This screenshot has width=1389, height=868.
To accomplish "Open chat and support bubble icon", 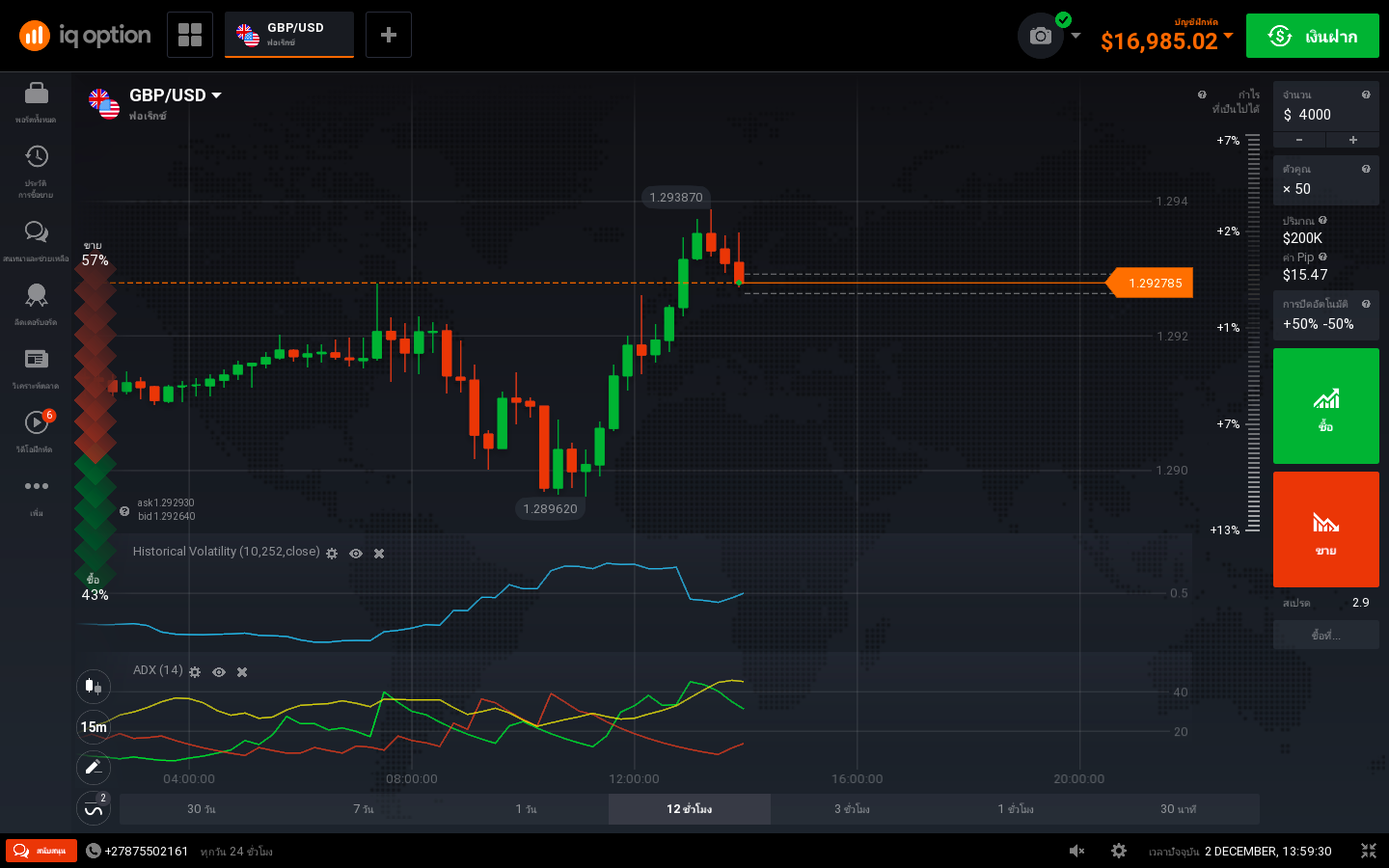I will (37, 231).
